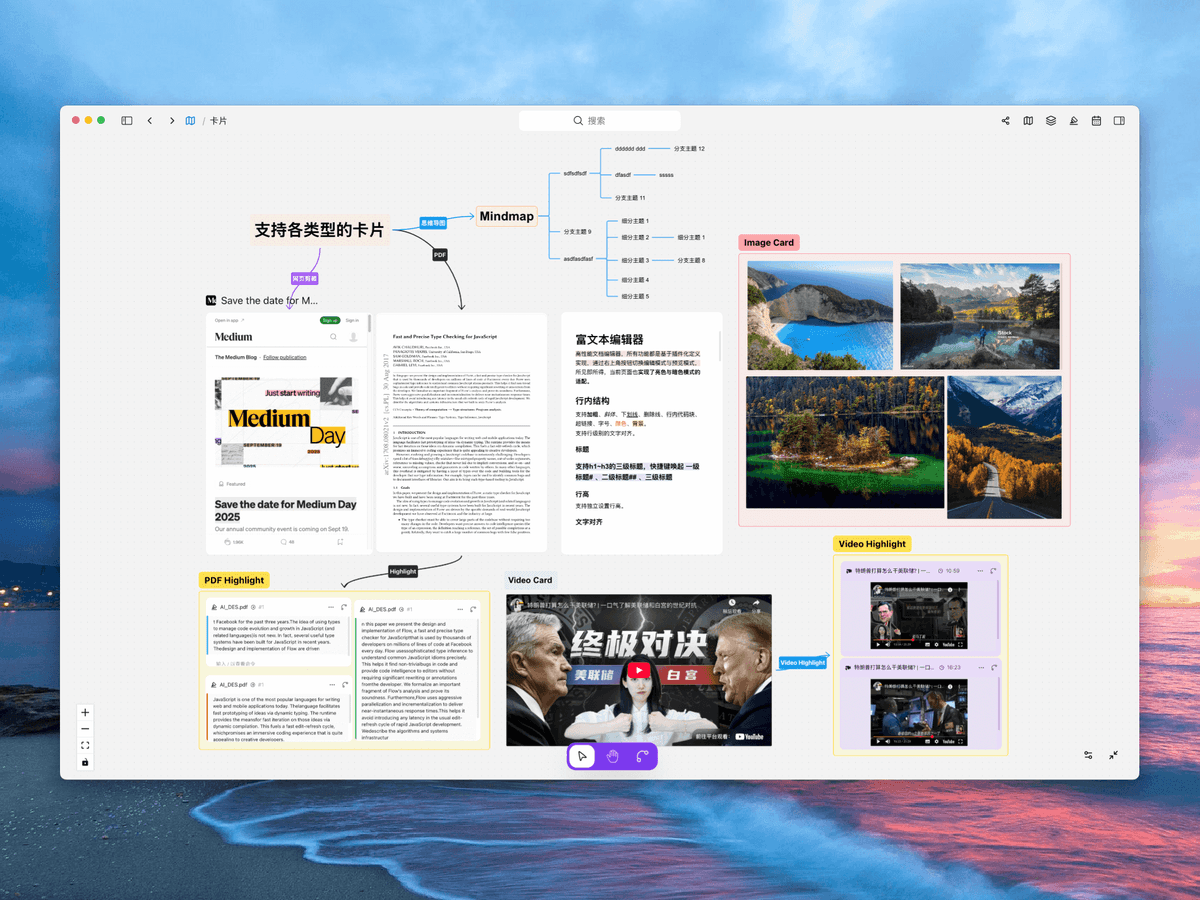
Task: Open the layers panel icon
Action: pyautogui.click(x=1050, y=120)
